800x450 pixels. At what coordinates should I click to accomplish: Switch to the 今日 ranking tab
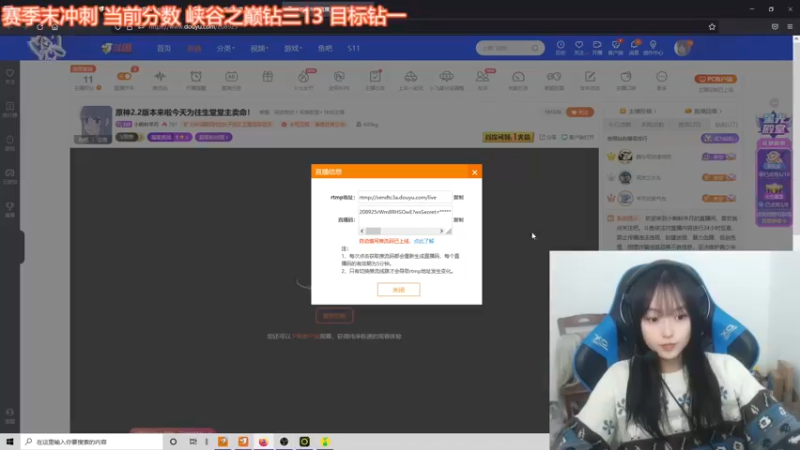point(619,124)
